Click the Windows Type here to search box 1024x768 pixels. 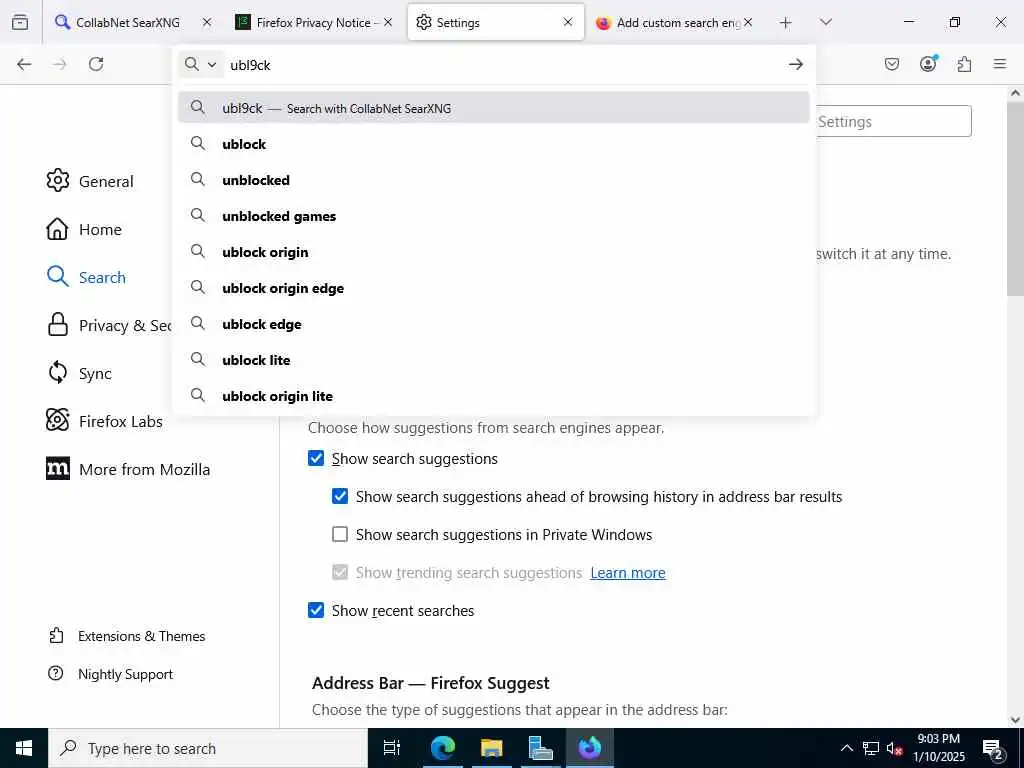208,748
